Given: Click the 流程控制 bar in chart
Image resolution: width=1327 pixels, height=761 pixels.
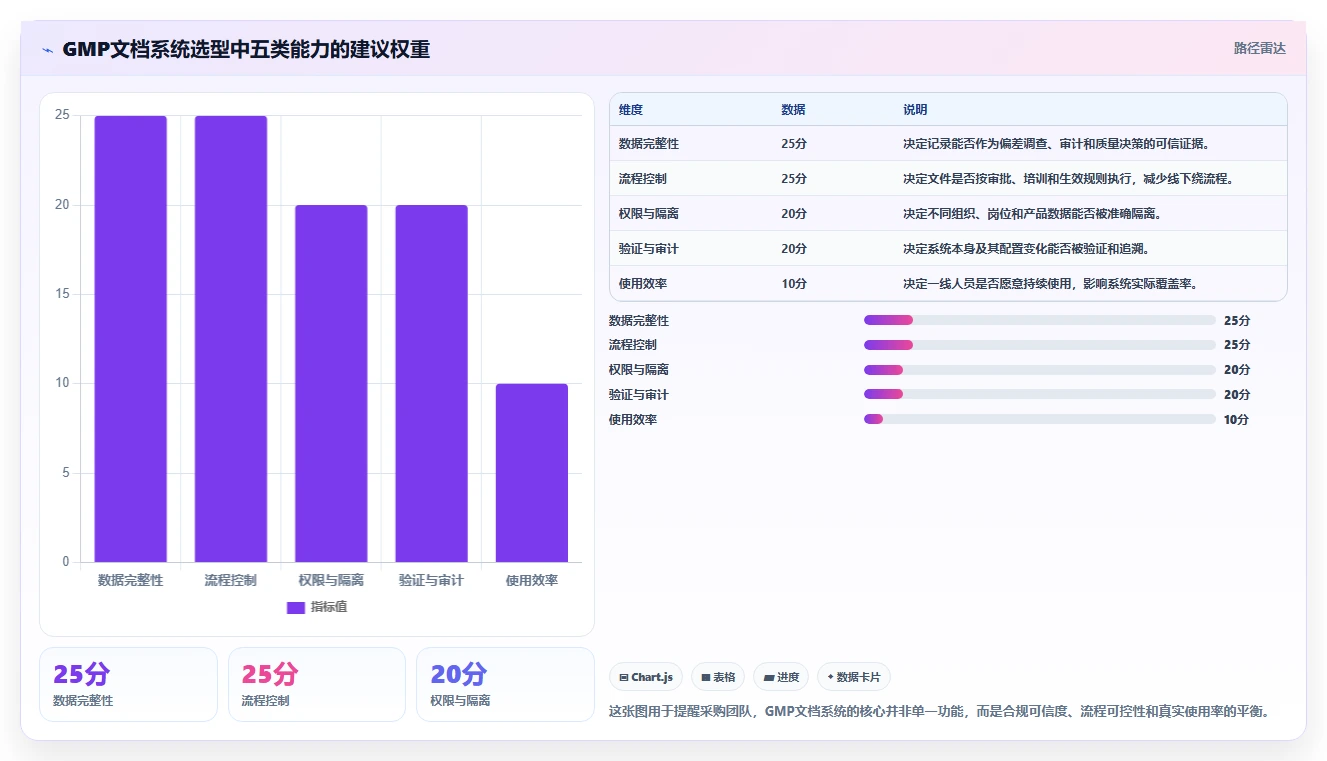Looking at the screenshot, I should click(231, 339).
